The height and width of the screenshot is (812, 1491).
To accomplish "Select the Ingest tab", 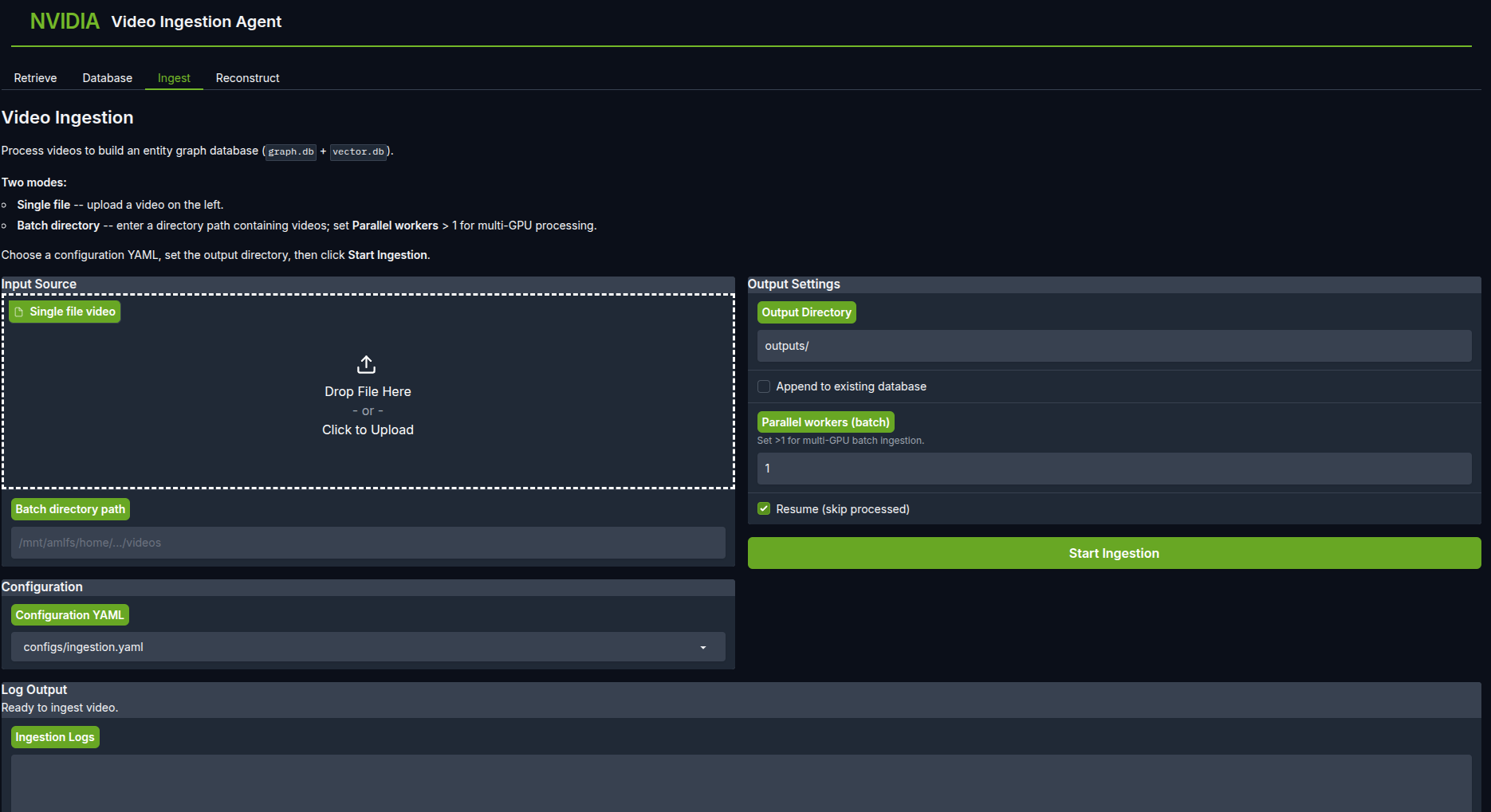I will [x=174, y=78].
